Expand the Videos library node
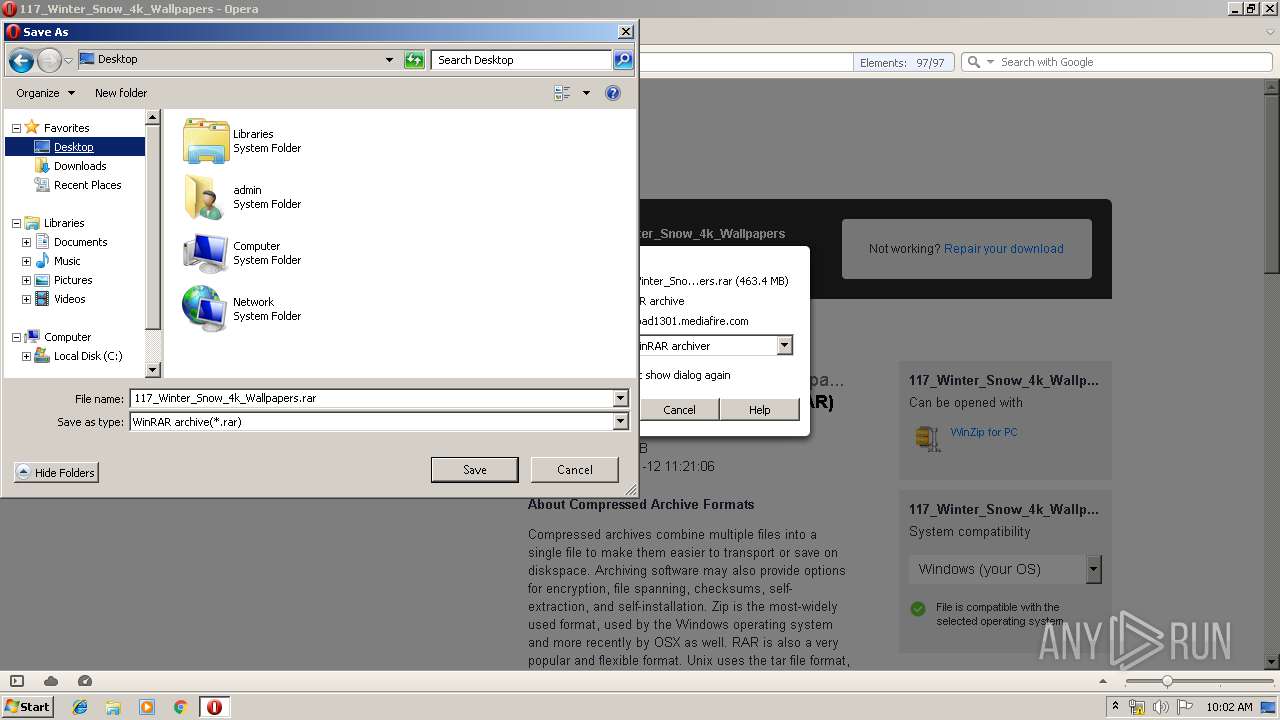The height and width of the screenshot is (720, 1280). pyautogui.click(x=27, y=299)
